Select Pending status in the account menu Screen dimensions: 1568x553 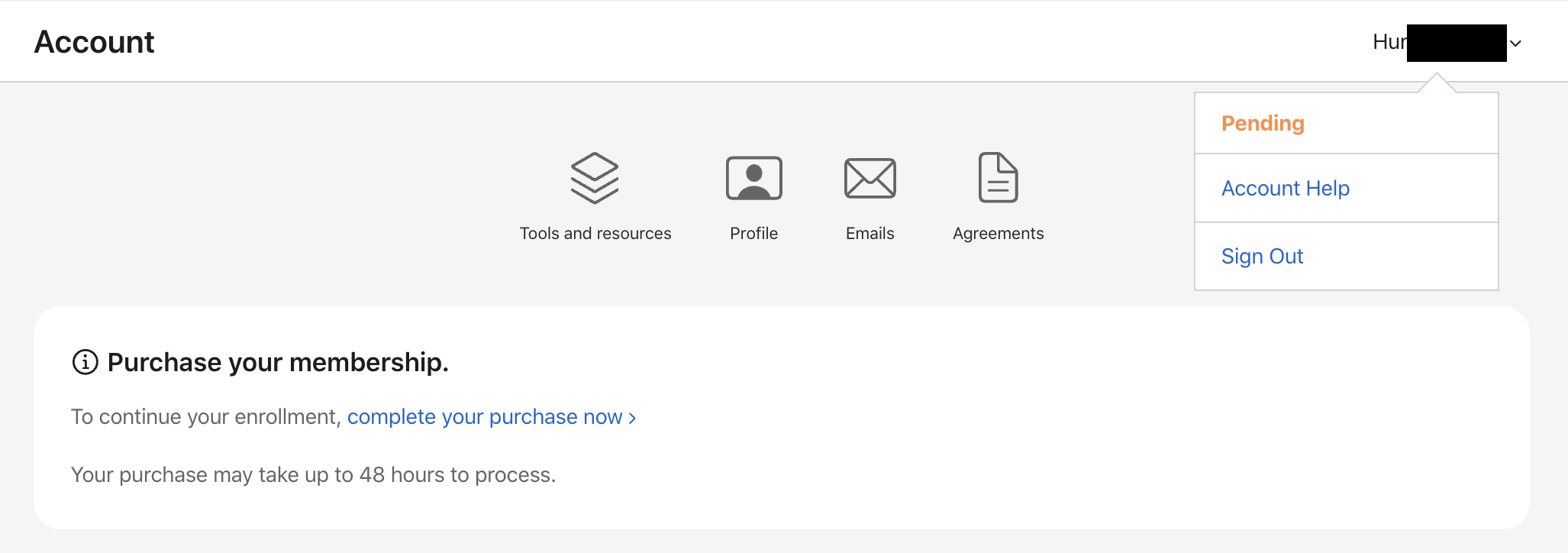pyautogui.click(x=1263, y=124)
